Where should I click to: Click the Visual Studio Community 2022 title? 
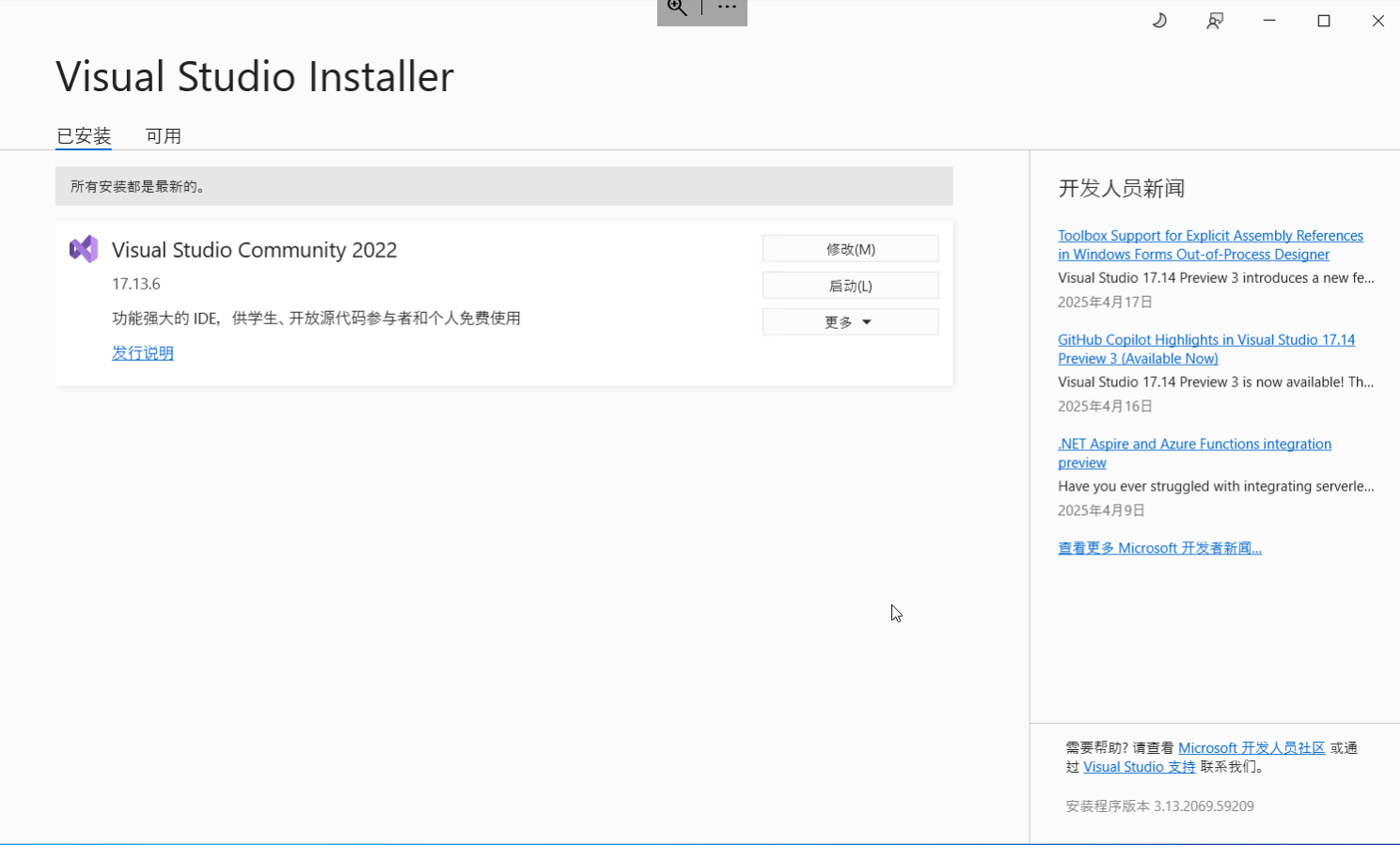point(255,250)
